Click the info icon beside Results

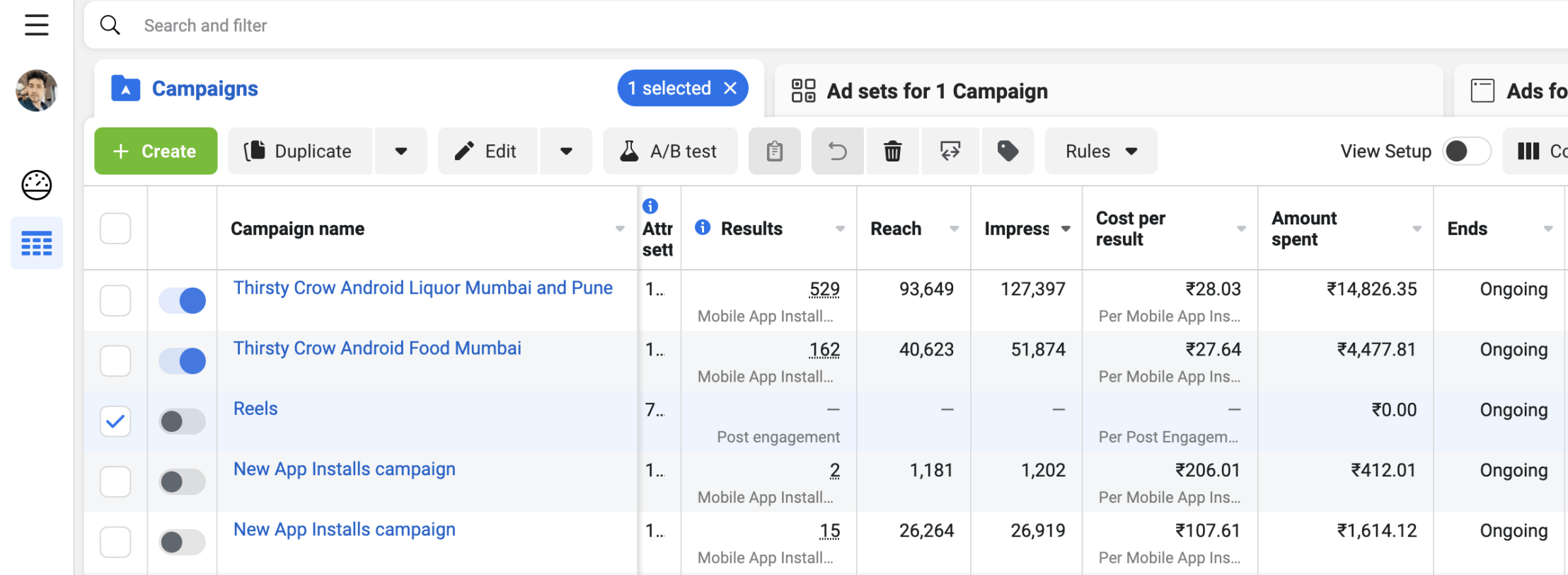tap(703, 227)
